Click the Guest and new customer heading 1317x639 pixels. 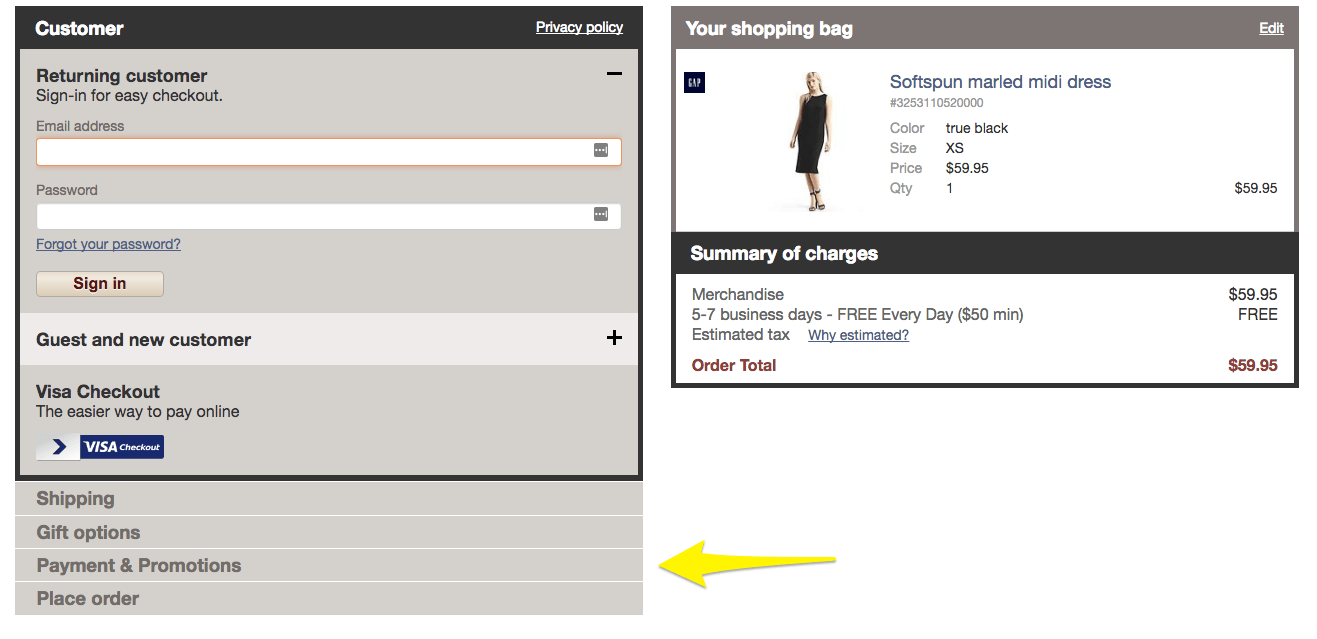coord(144,340)
